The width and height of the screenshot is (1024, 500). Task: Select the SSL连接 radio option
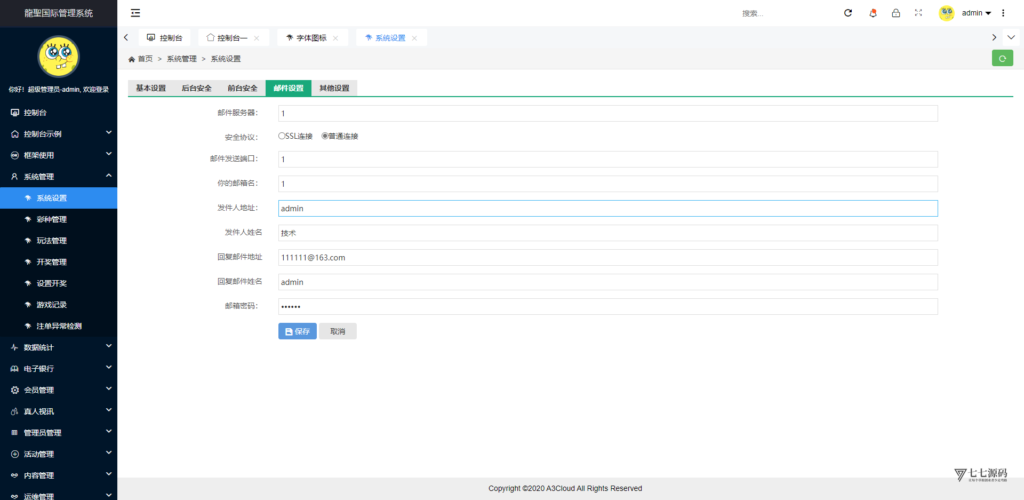pos(281,136)
